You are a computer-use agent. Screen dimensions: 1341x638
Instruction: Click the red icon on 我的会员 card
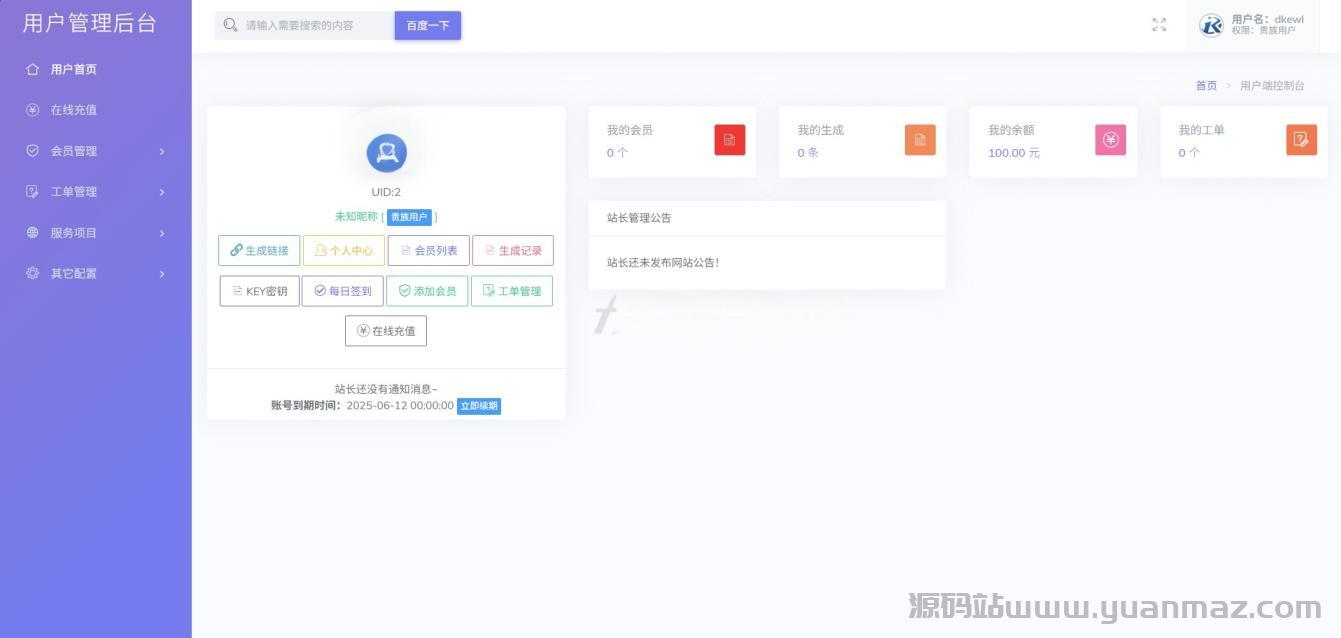pyautogui.click(x=730, y=140)
